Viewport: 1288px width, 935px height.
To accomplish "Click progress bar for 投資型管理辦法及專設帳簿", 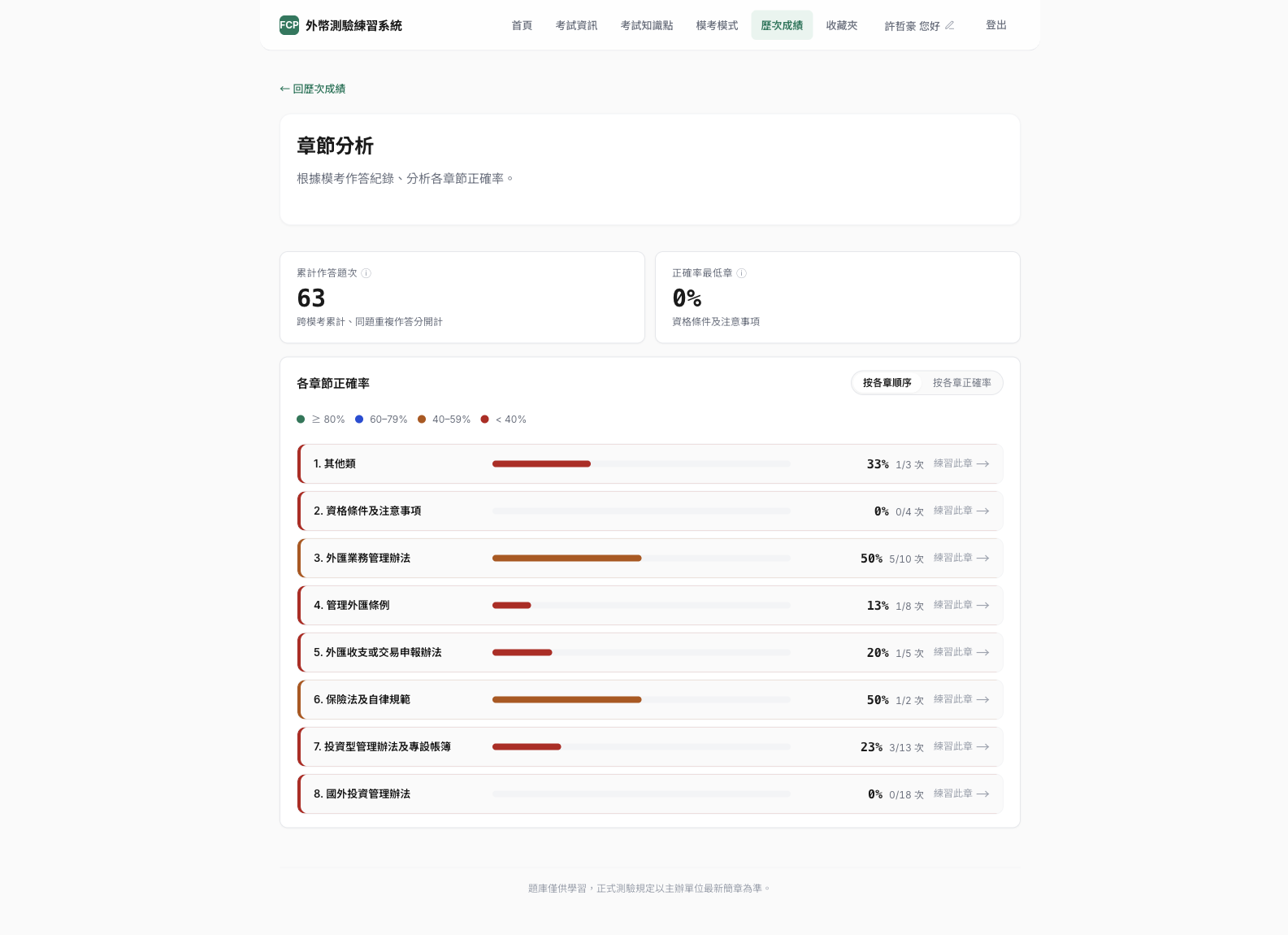I will coord(641,747).
